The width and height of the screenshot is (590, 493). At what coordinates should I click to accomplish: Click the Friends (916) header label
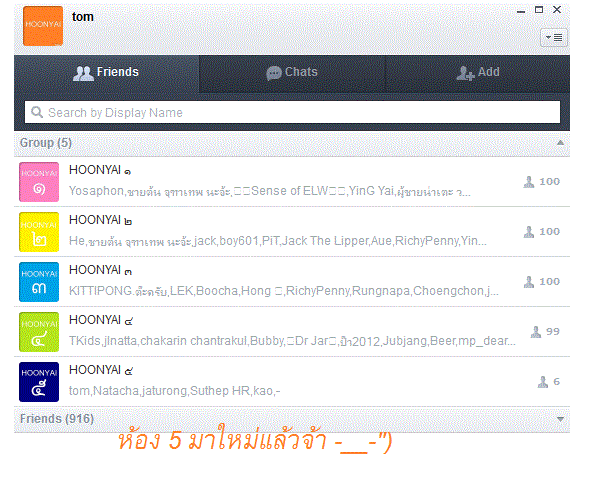pyautogui.click(x=57, y=419)
